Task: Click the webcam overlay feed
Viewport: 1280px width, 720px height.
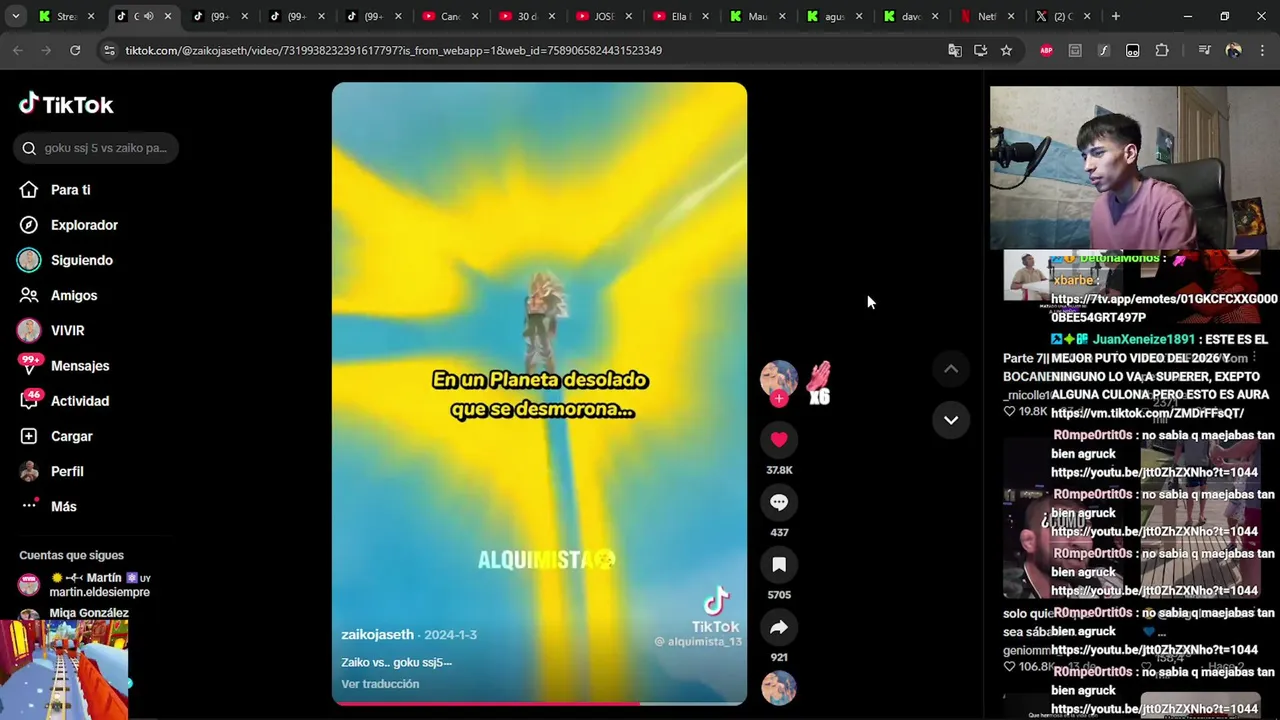Action: 1135,167
